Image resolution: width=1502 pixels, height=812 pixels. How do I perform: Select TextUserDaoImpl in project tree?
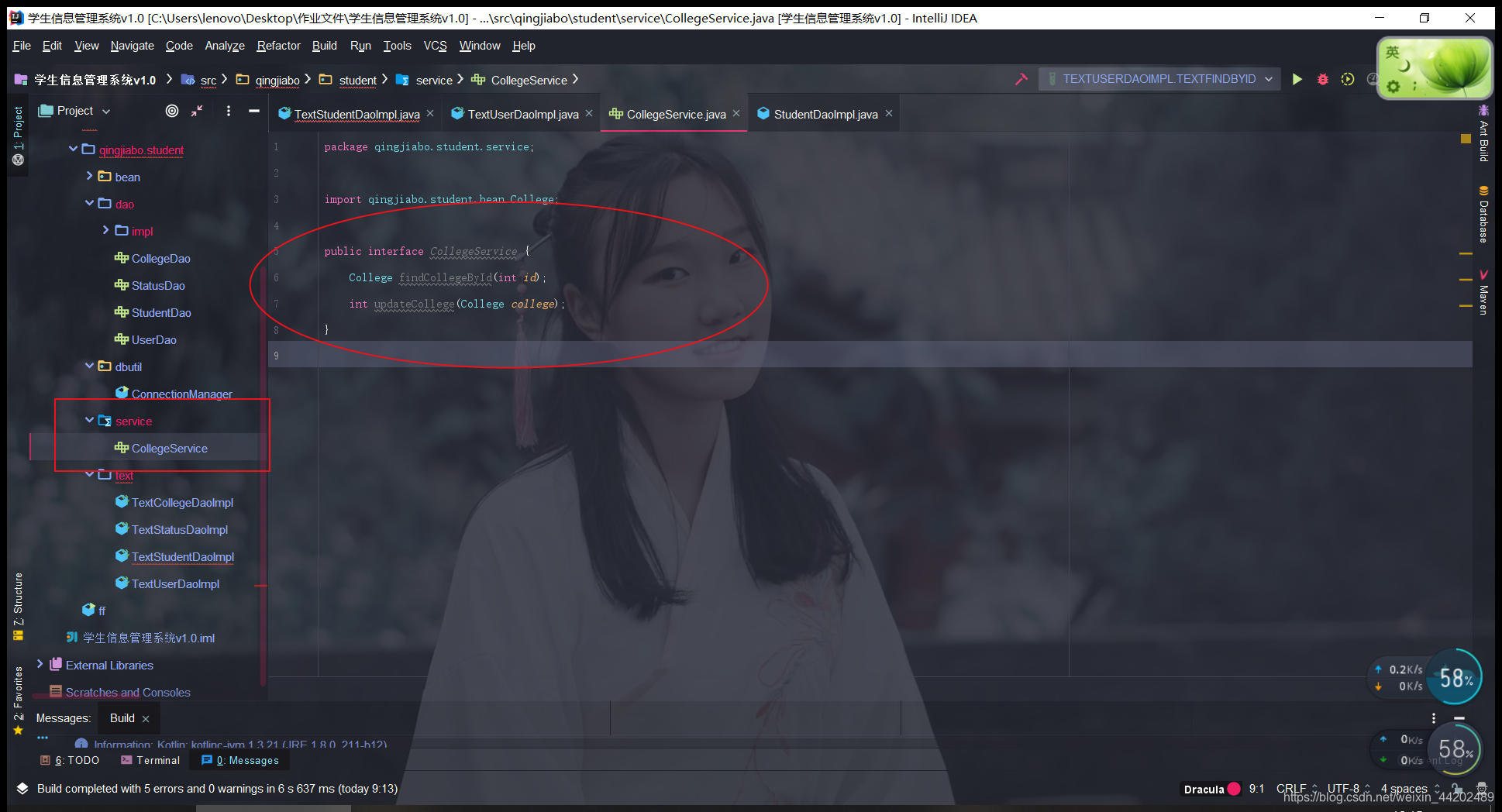point(175,583)
